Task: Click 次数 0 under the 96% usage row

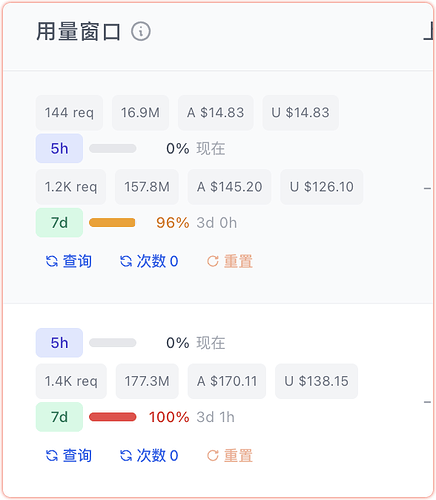Action: [x=149, y=261]
